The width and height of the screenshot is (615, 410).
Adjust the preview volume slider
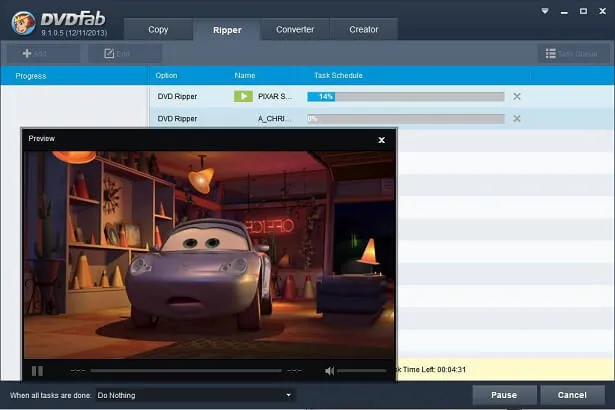point(362,370)
